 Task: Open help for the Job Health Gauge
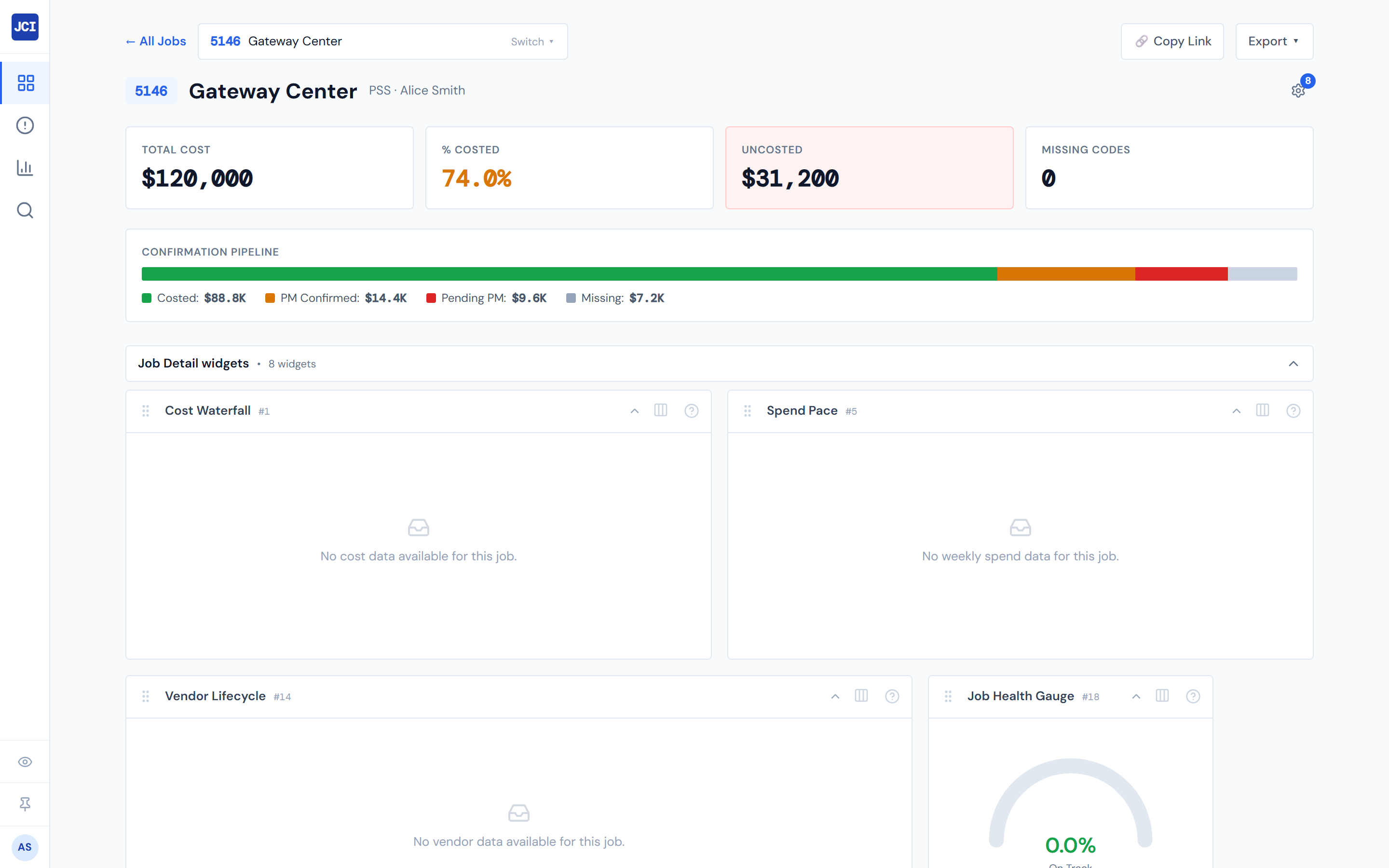[1193, 696]
